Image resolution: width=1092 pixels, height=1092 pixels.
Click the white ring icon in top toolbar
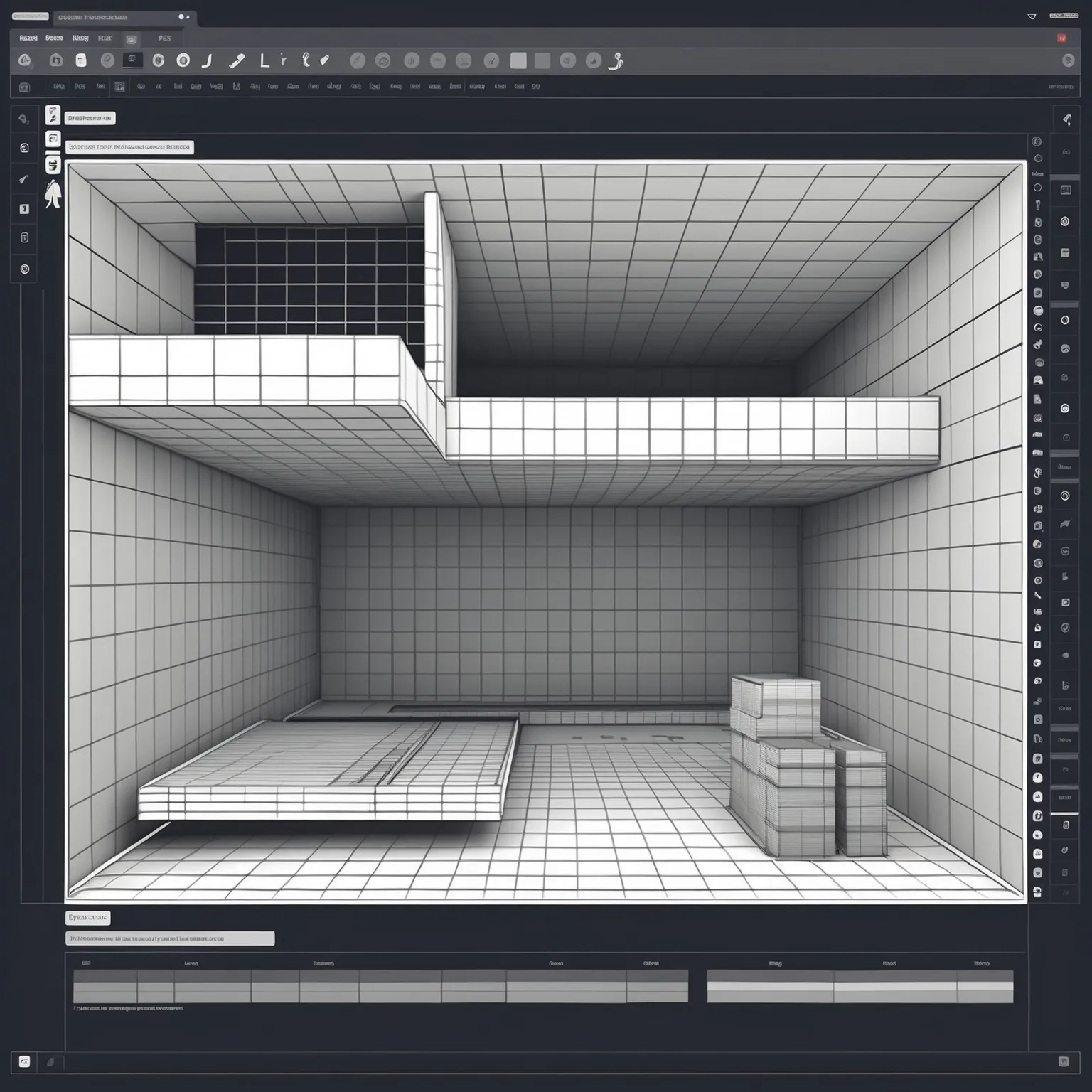pyautogui.click(x=183, y=61)
